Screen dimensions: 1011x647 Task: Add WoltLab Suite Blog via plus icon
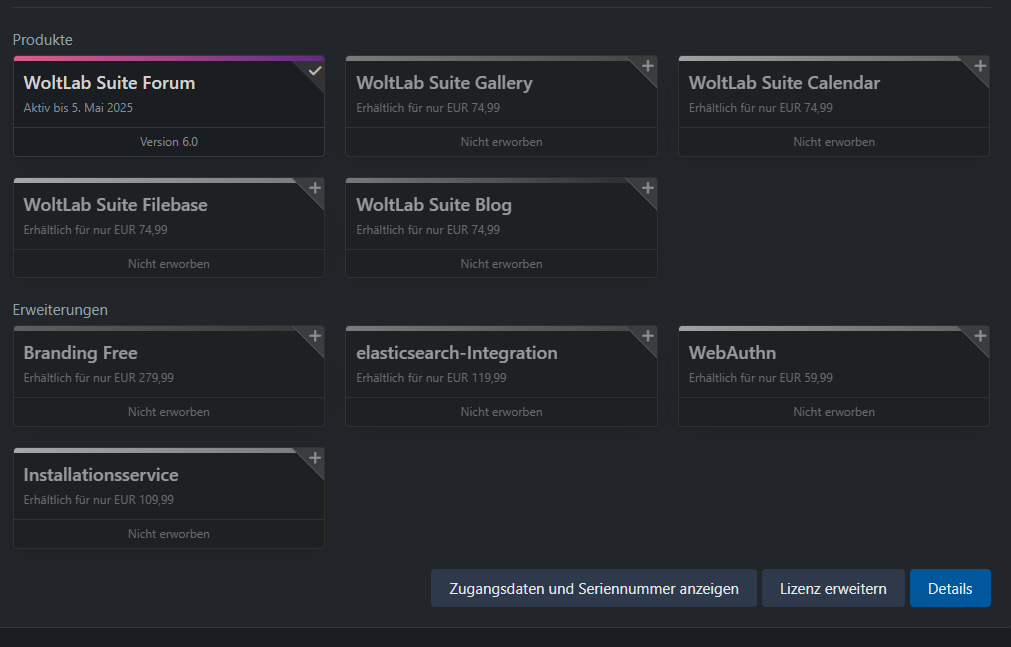pos(647,189)
